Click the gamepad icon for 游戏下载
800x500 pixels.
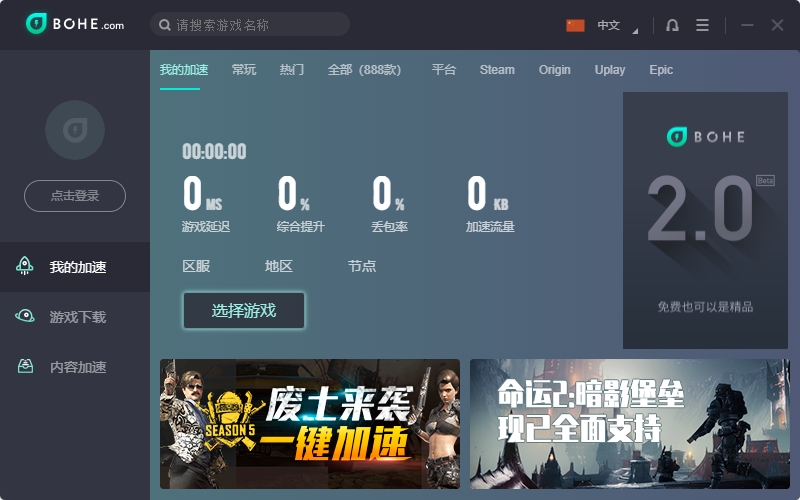click(25, 316)
